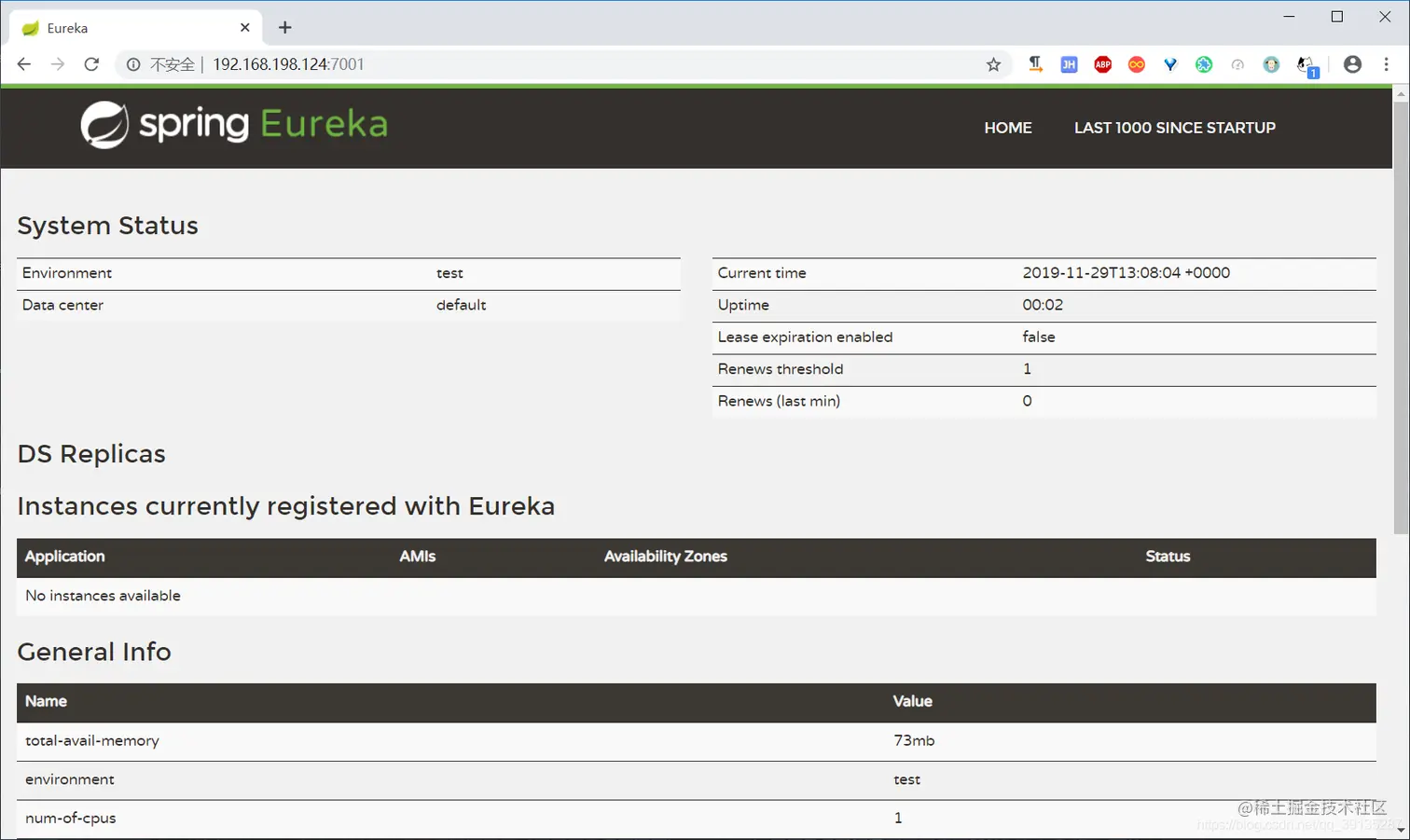The height and width of the screenshot is (840, 1410).
Task: Click the Renews (last min) label
Action: [x=779, y=401]
